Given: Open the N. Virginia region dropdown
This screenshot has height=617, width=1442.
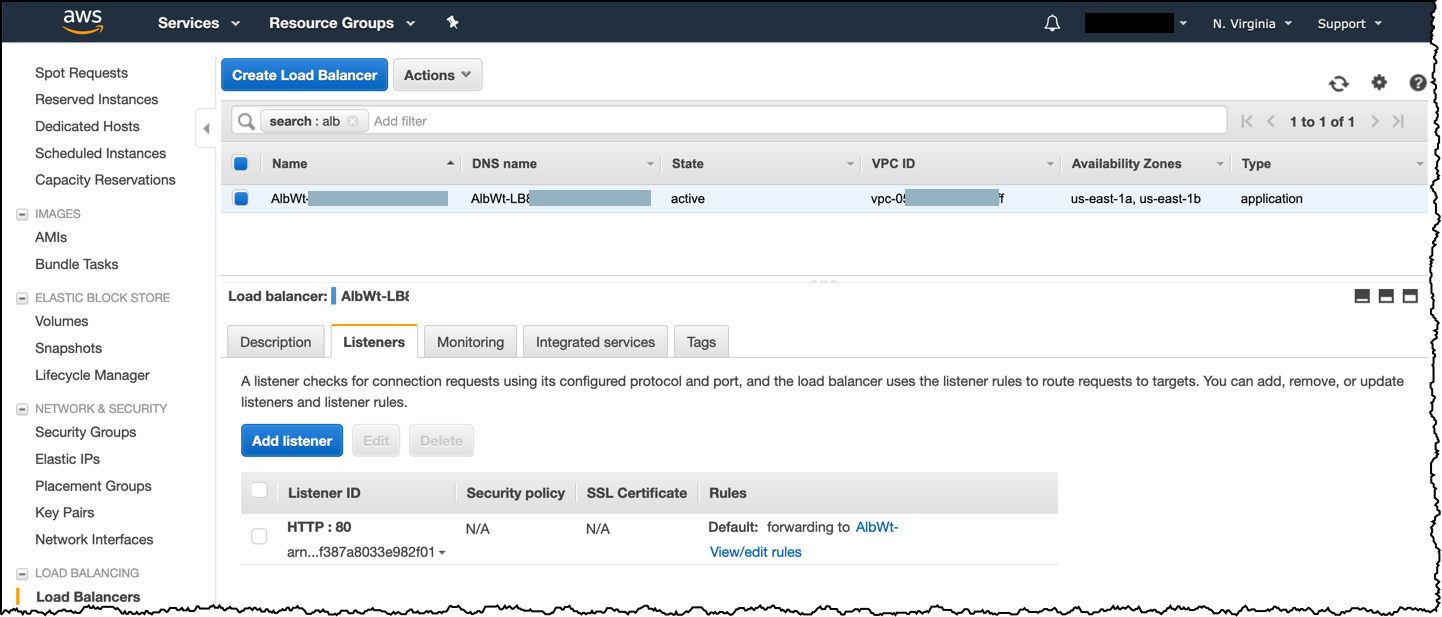Looking at the screenshot, I should coord(1252,23).
